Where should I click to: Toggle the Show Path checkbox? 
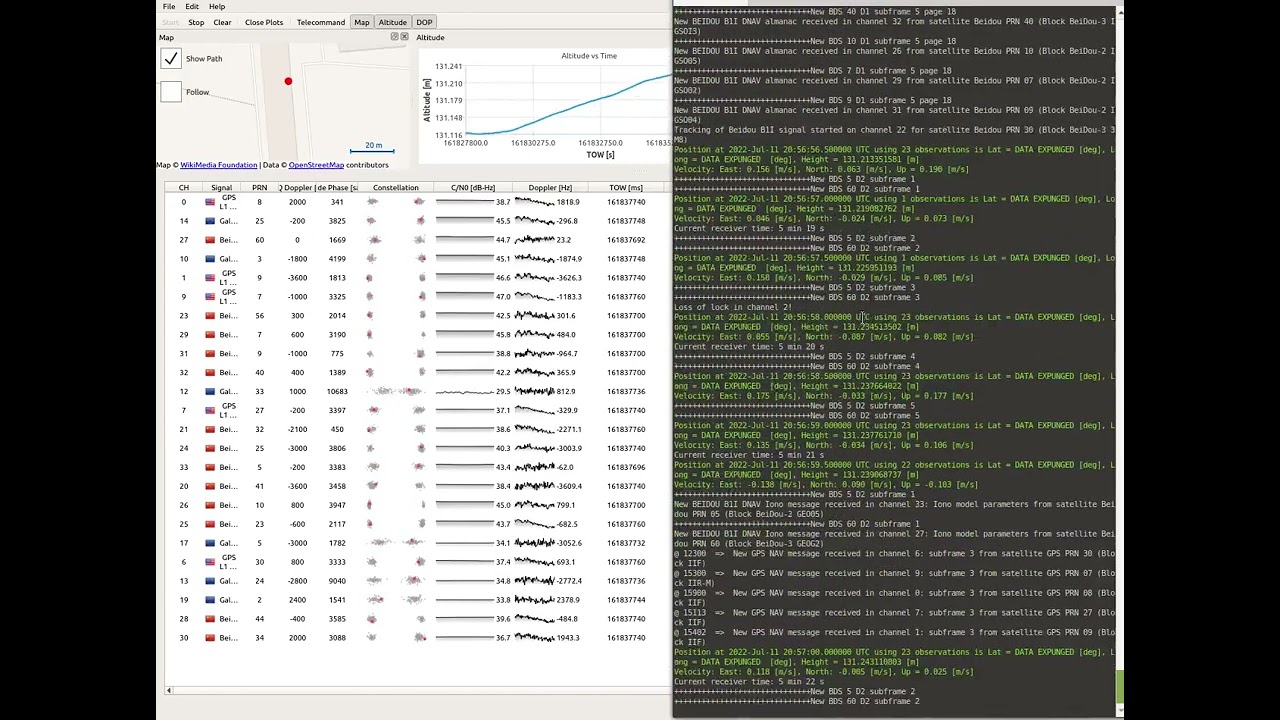pyautogui.click(x=171, y=59)
